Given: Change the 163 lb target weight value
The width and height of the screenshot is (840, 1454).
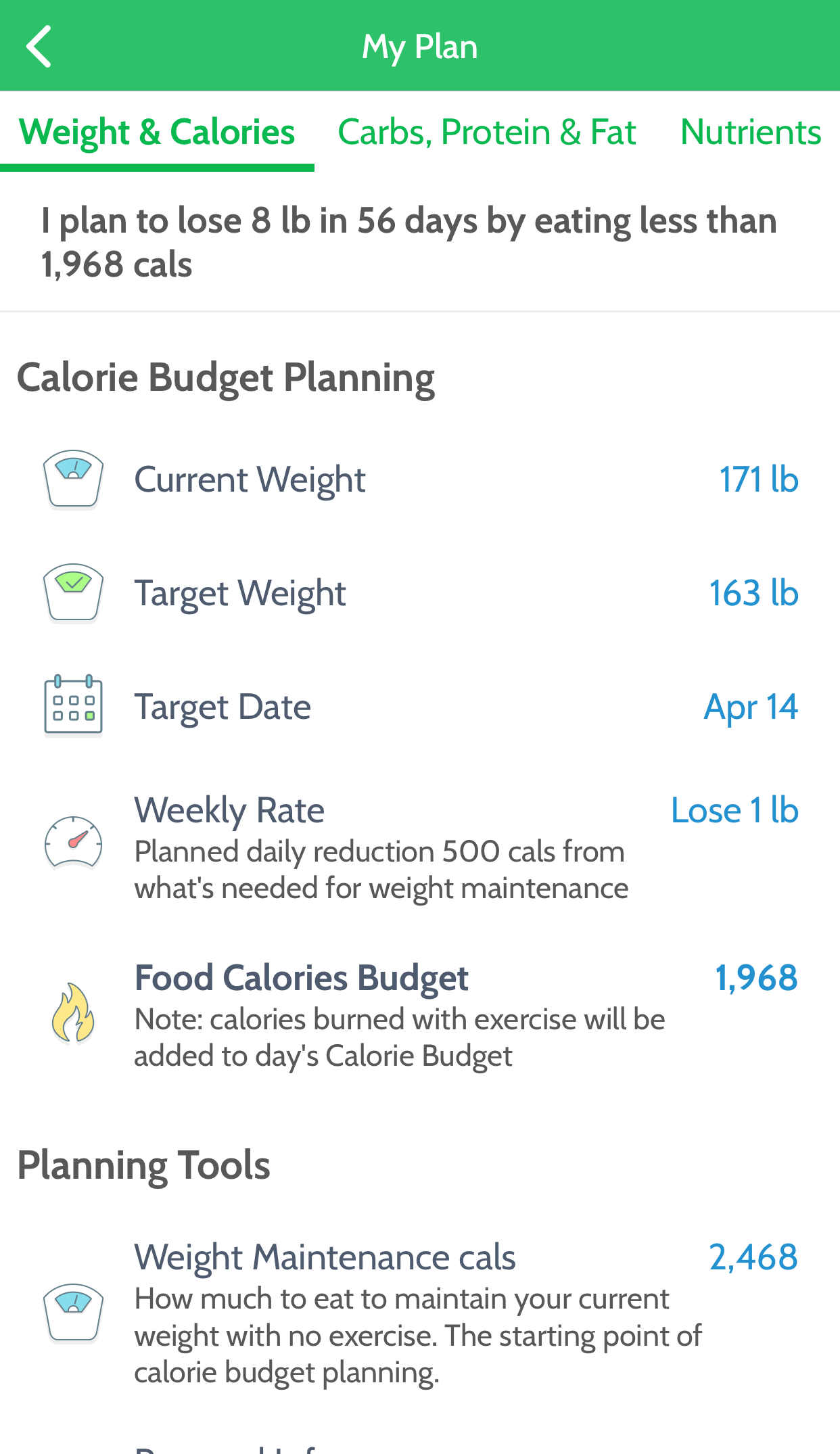Looking at the screenshot, I should tap(753, 593).
